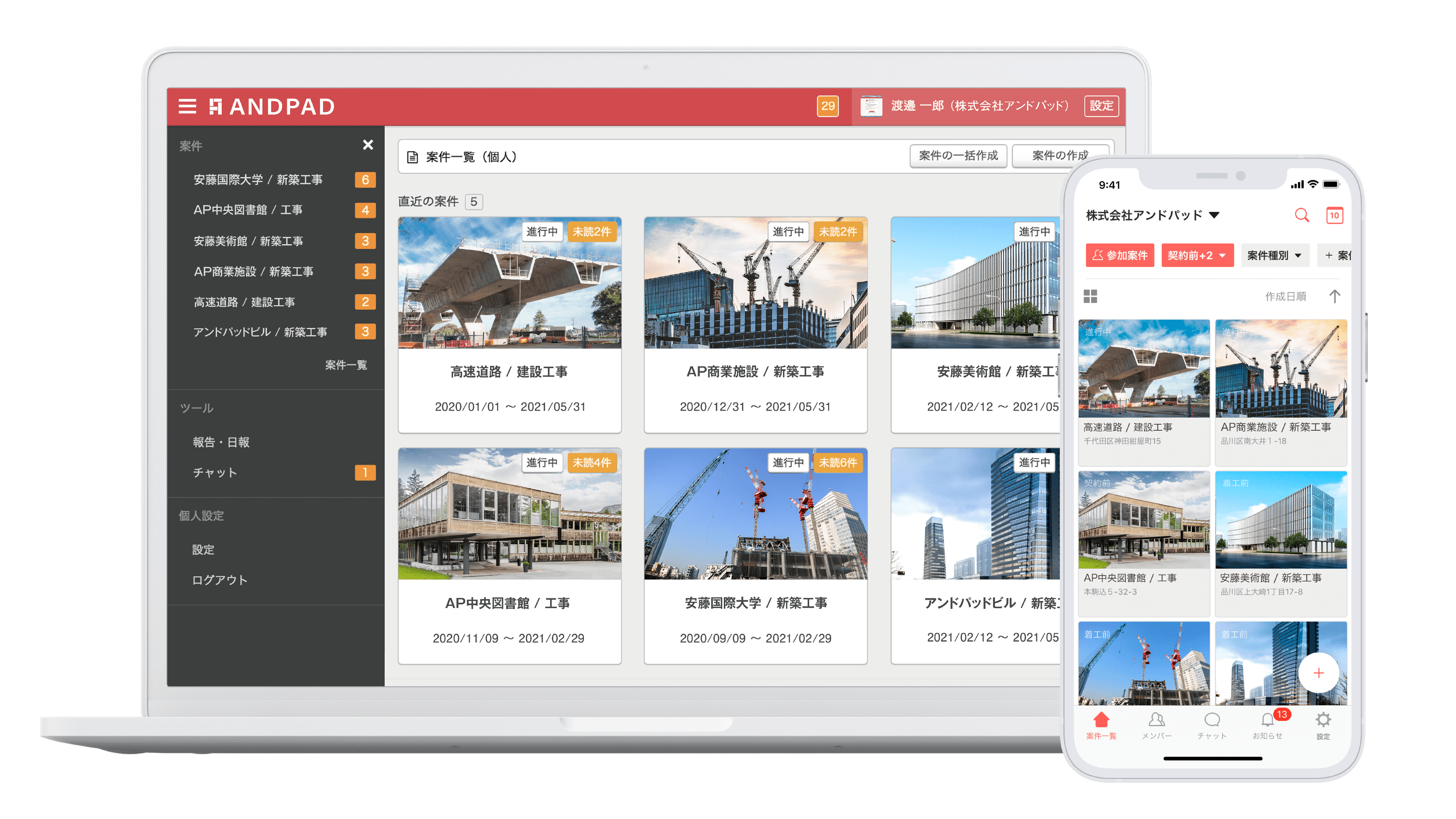Expand the 契約前+2 status filter dropdown
Viewport: 1456px width, 819px height.
pos(1197,255)
